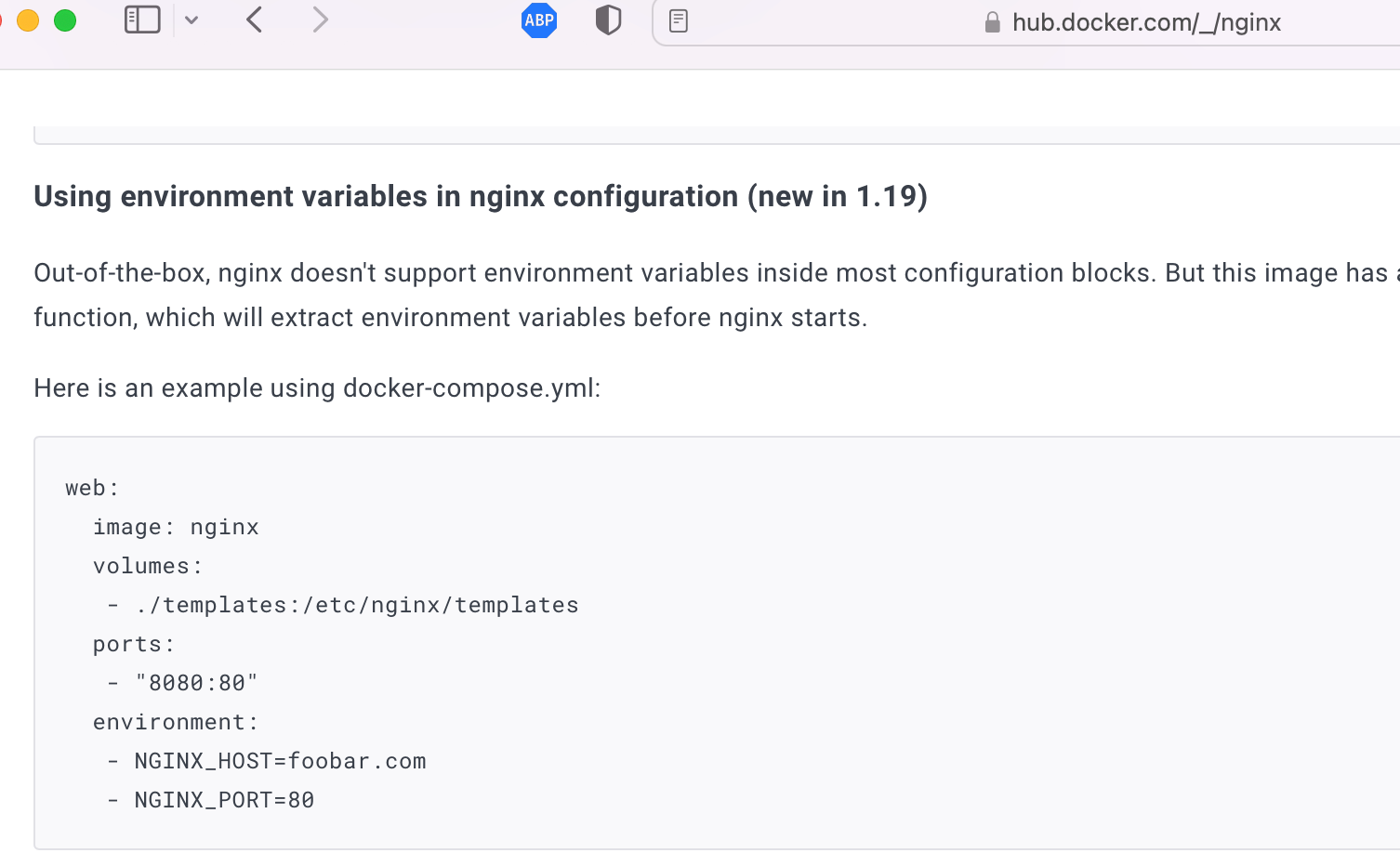Image resolution: width=1400 pixels, height=866 pixels.
Task: Toggle the Safari sidebar panel
Action: pyautogui.click(x=142, y=20)
